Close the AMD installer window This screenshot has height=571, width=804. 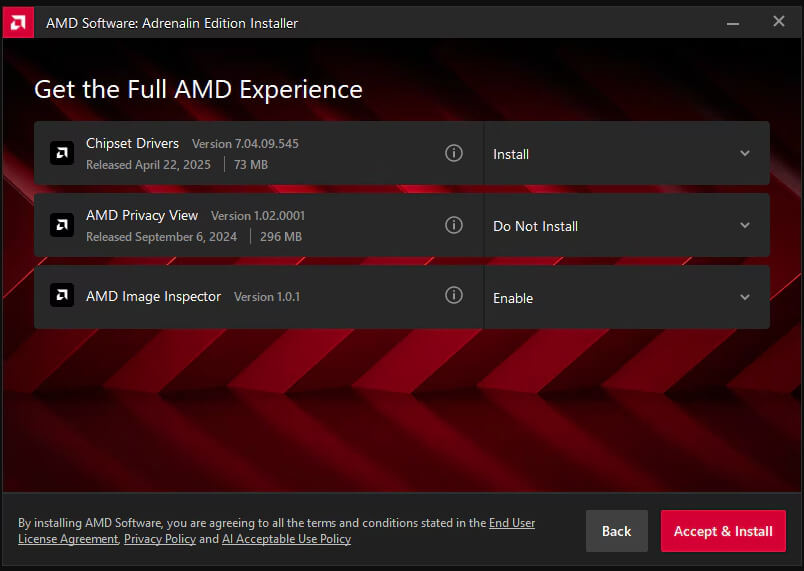pos(779,22)
